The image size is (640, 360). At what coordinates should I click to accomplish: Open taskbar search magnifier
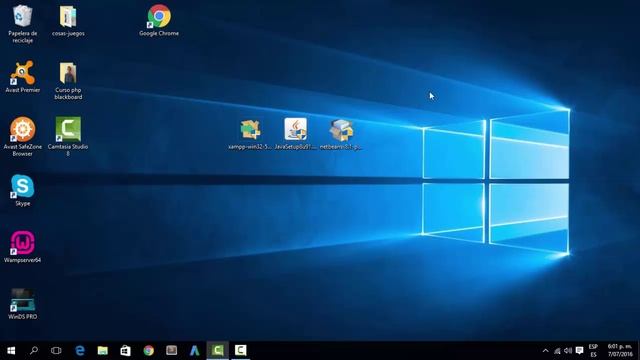pyautogui.click(x=34, y=351)
